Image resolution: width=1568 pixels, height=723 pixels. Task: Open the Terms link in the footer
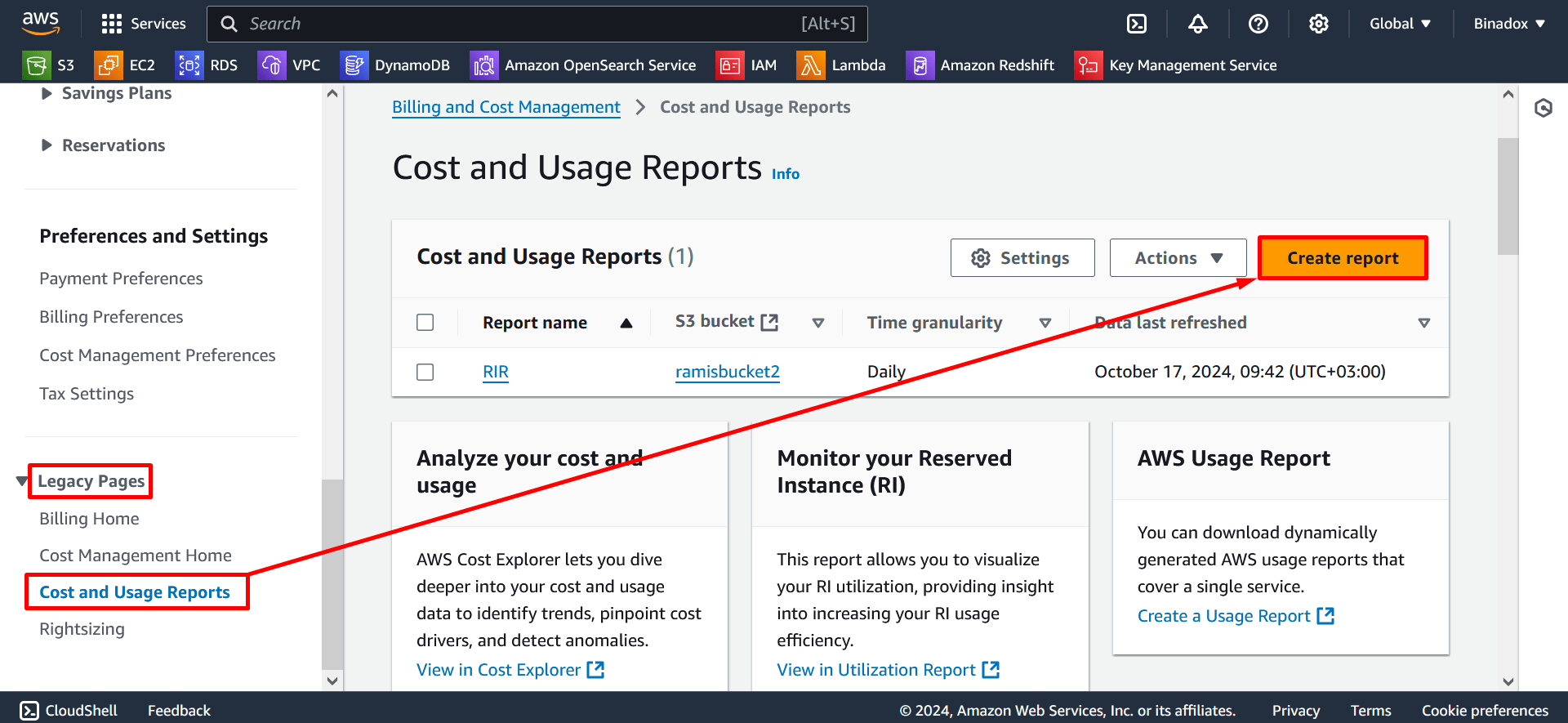tap(1370, 711)
